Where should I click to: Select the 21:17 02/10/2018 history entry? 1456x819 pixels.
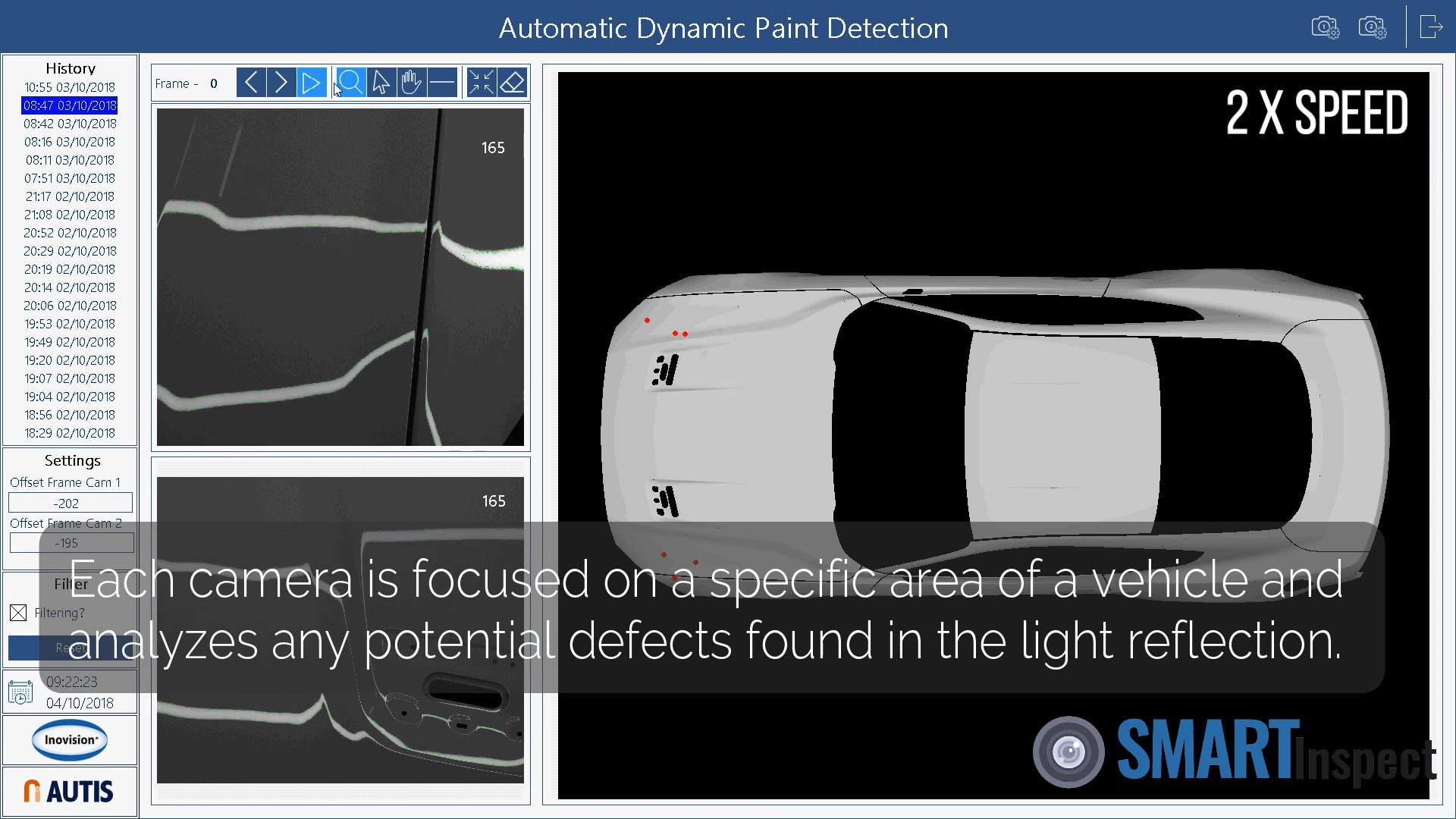69,196
